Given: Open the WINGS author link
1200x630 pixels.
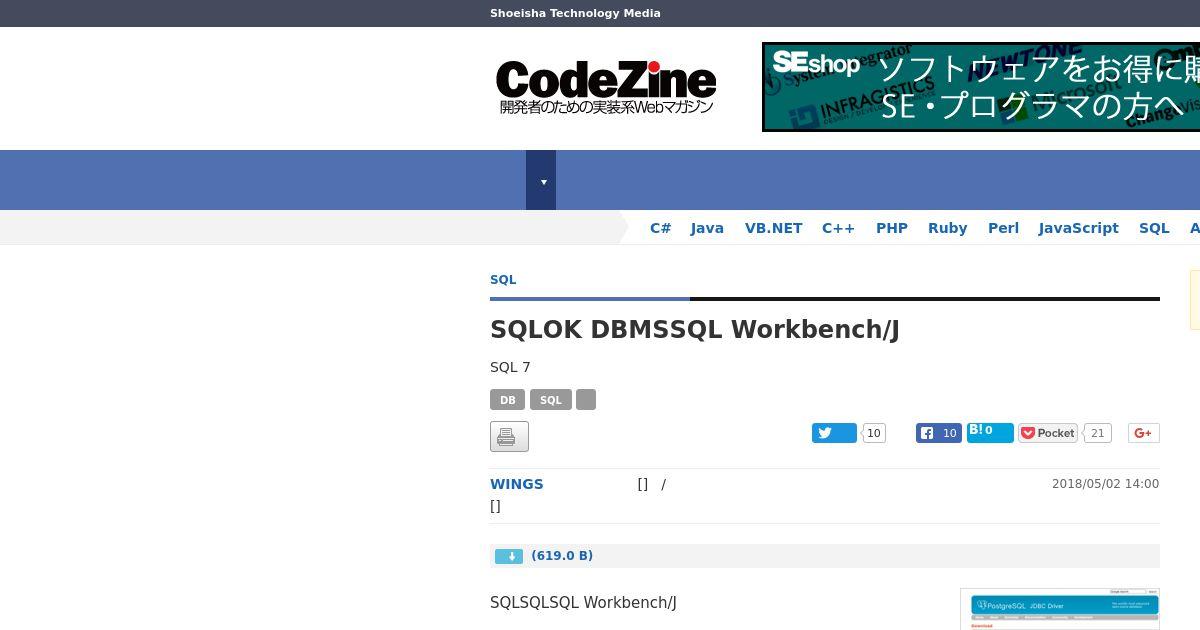Looking at the screenshot, I should click(517, 484).
